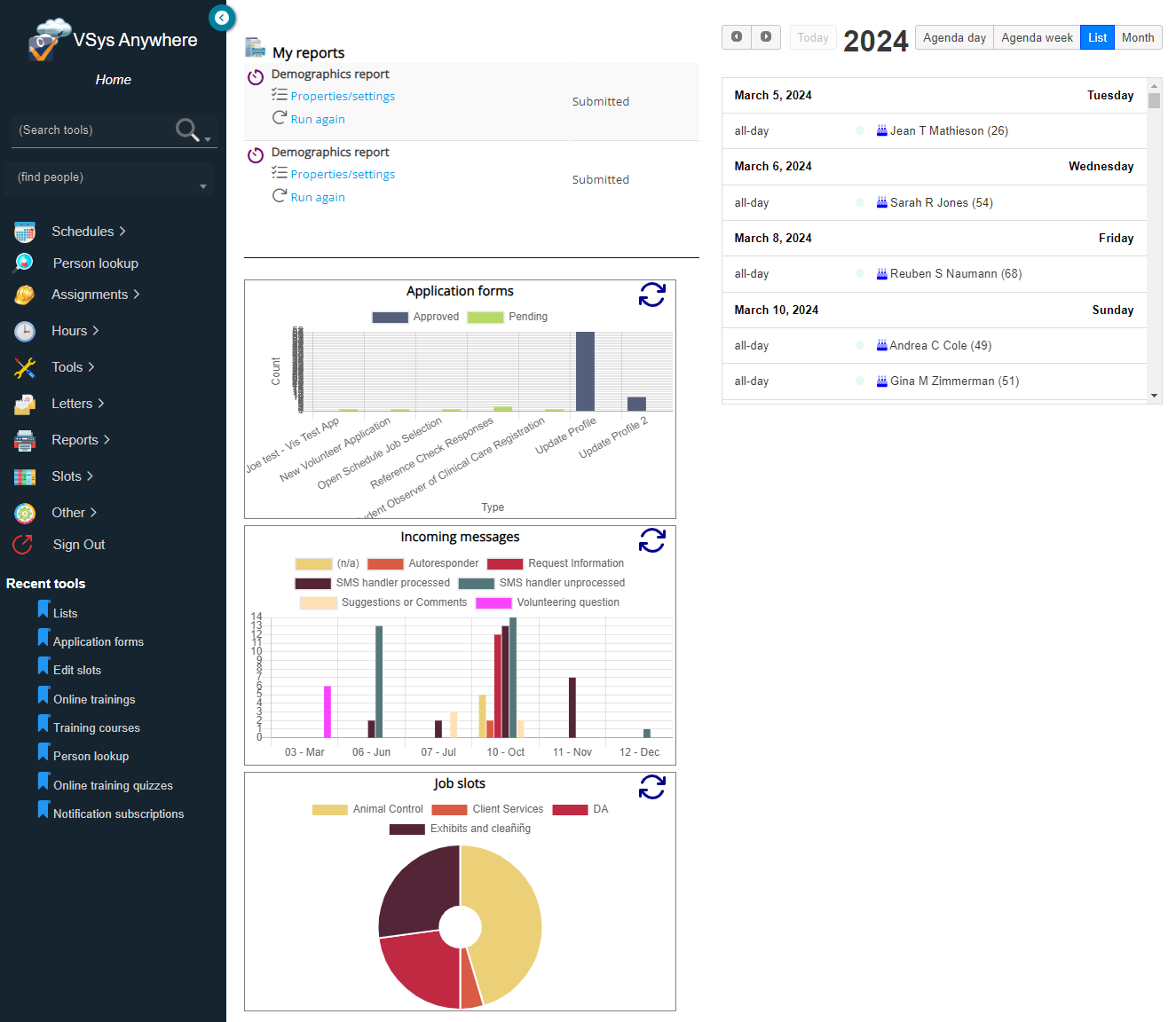The image size is (1176, 1022).
Task: Open Properties/settings for first Demographics report
Action: pos(343,97)
